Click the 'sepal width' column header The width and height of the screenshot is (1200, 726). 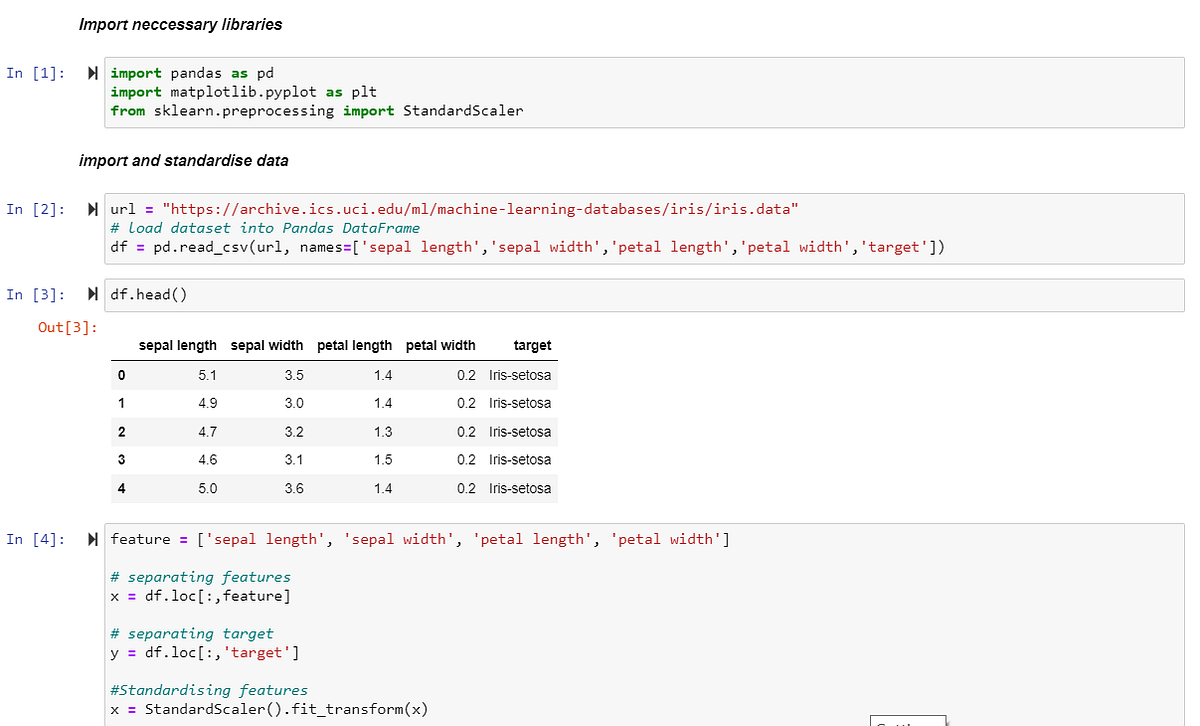pos(266,345)
